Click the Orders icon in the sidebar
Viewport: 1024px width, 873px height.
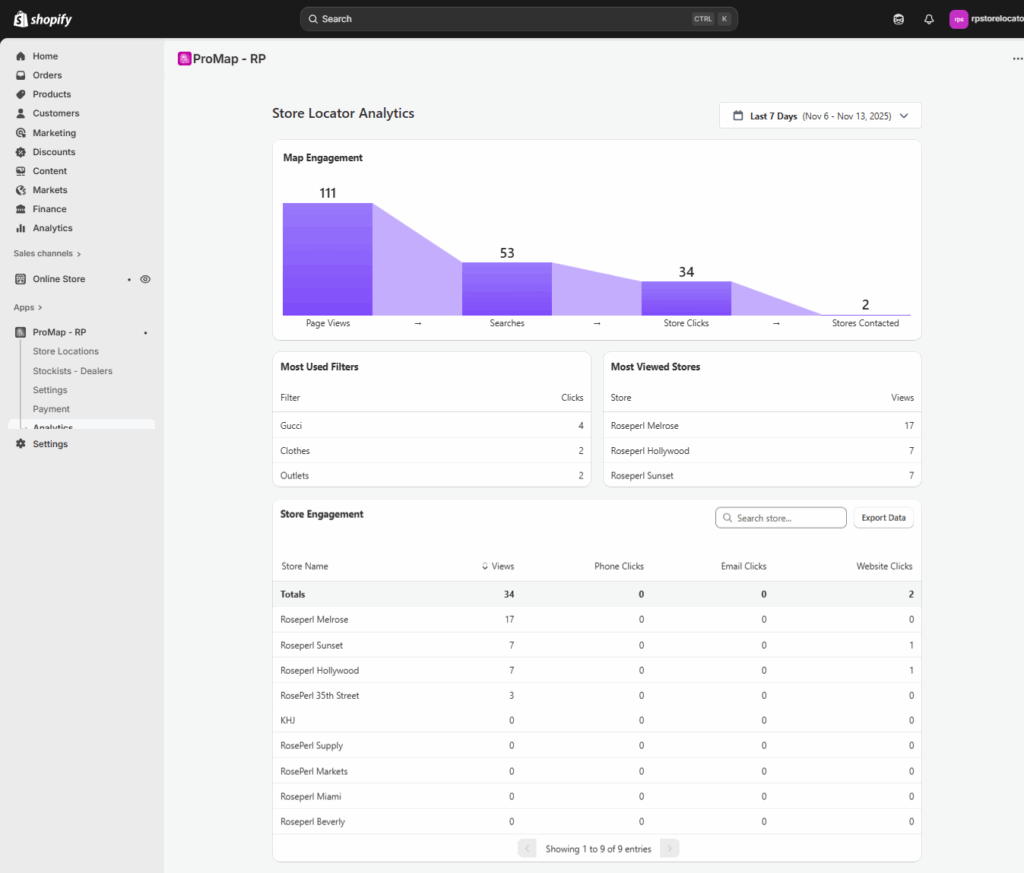pyautogui.click(x=21, y=75)
